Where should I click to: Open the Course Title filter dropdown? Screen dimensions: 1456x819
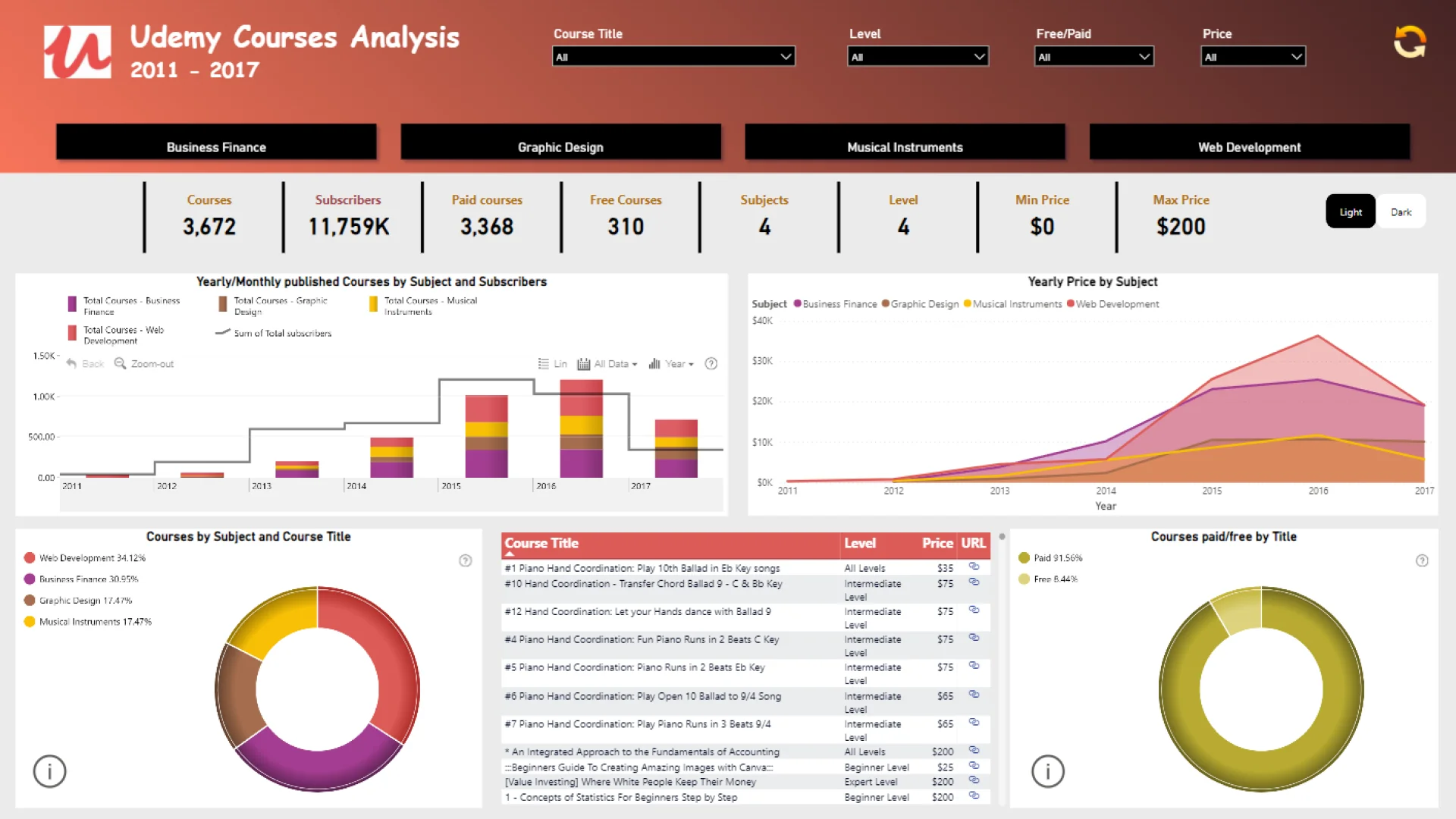click(x=673, y=56)
